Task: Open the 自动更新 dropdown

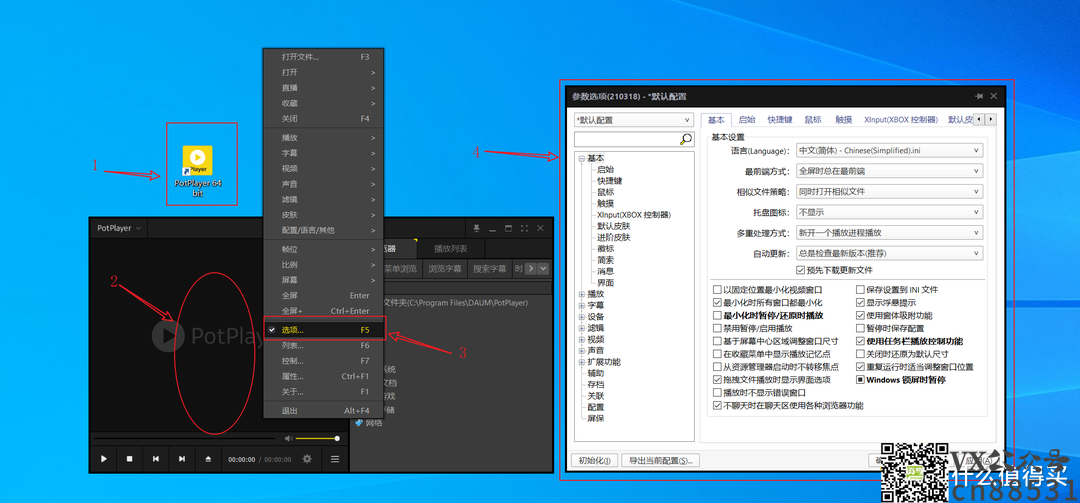Action: click(889, 254)
